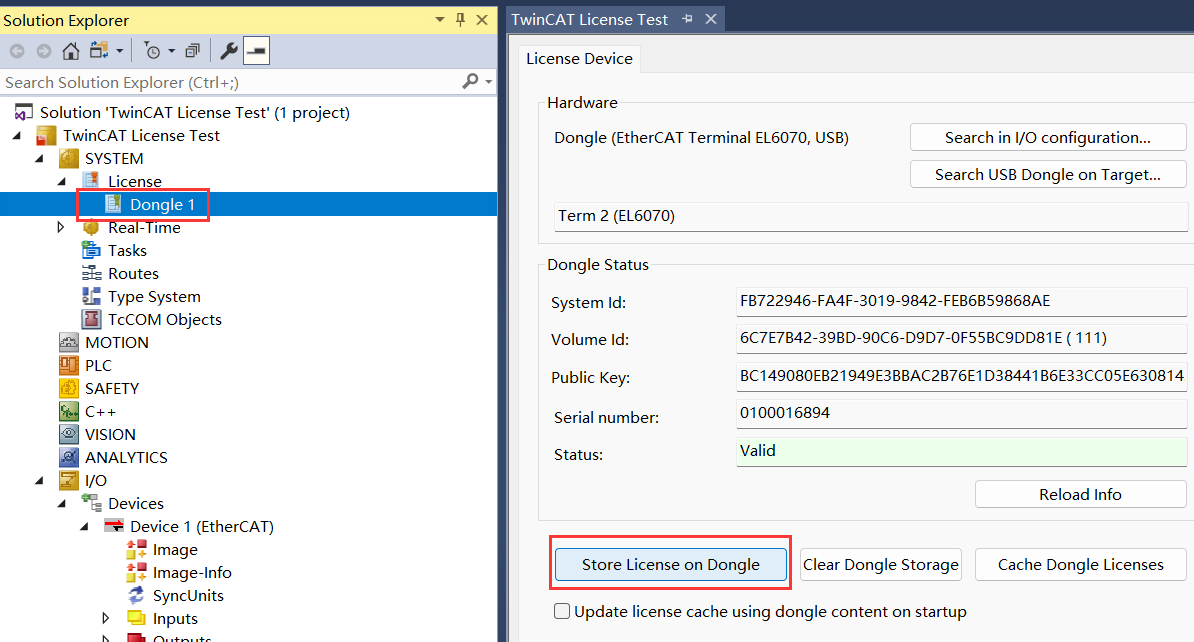This screenshot has width=1194, height=642.
Task: Enable update license cache on startup checkbox
Action: (562, 611)
